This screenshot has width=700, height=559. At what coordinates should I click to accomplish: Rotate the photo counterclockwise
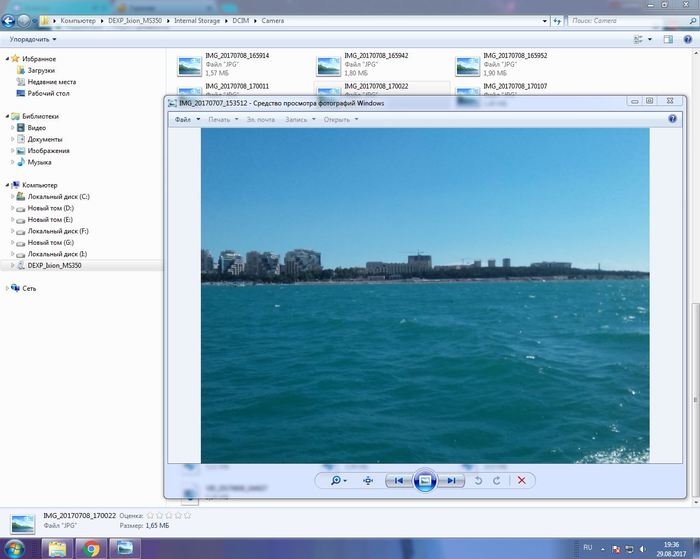click(478, 481)
